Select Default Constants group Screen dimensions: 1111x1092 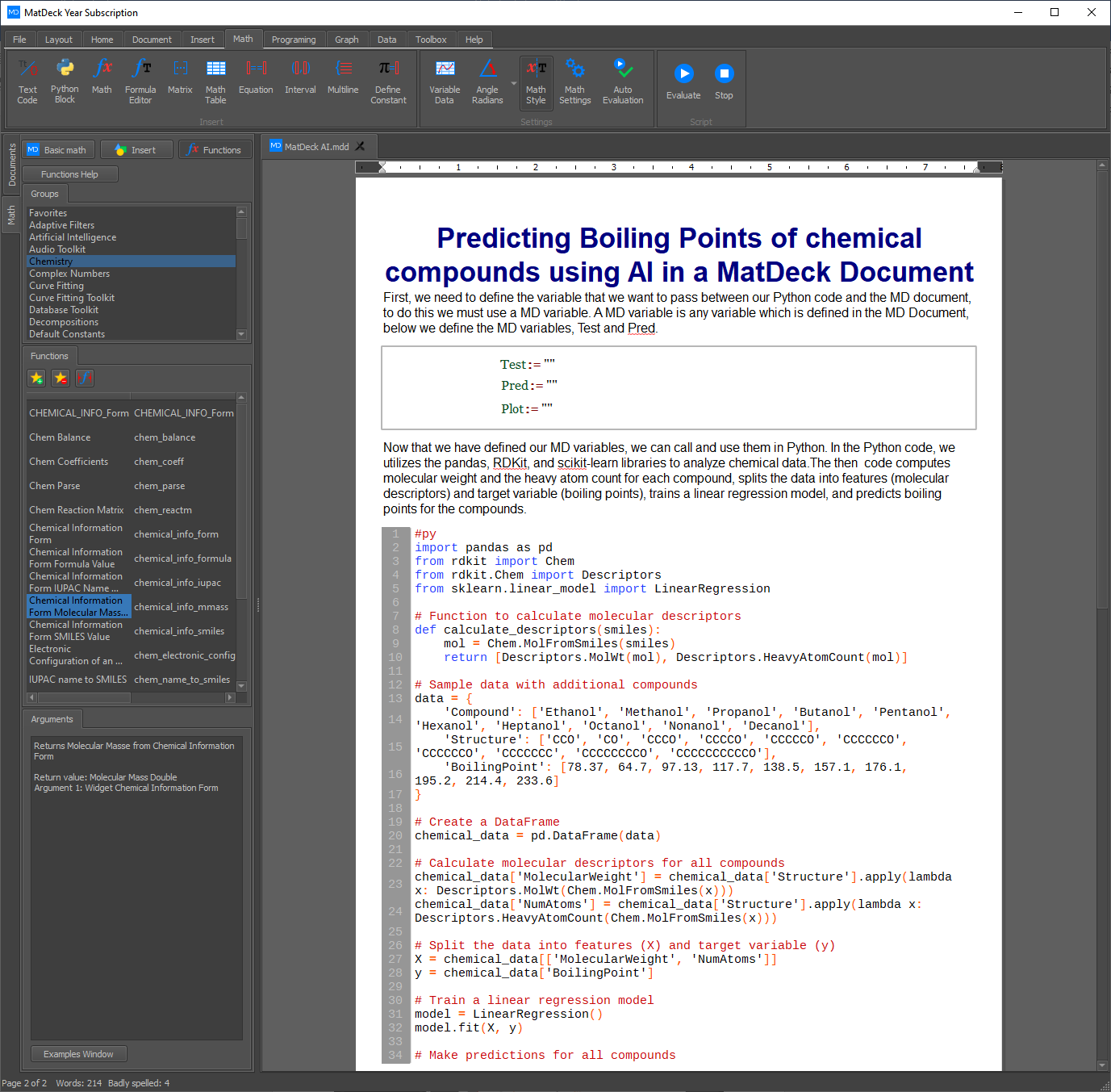pos(132,334)
